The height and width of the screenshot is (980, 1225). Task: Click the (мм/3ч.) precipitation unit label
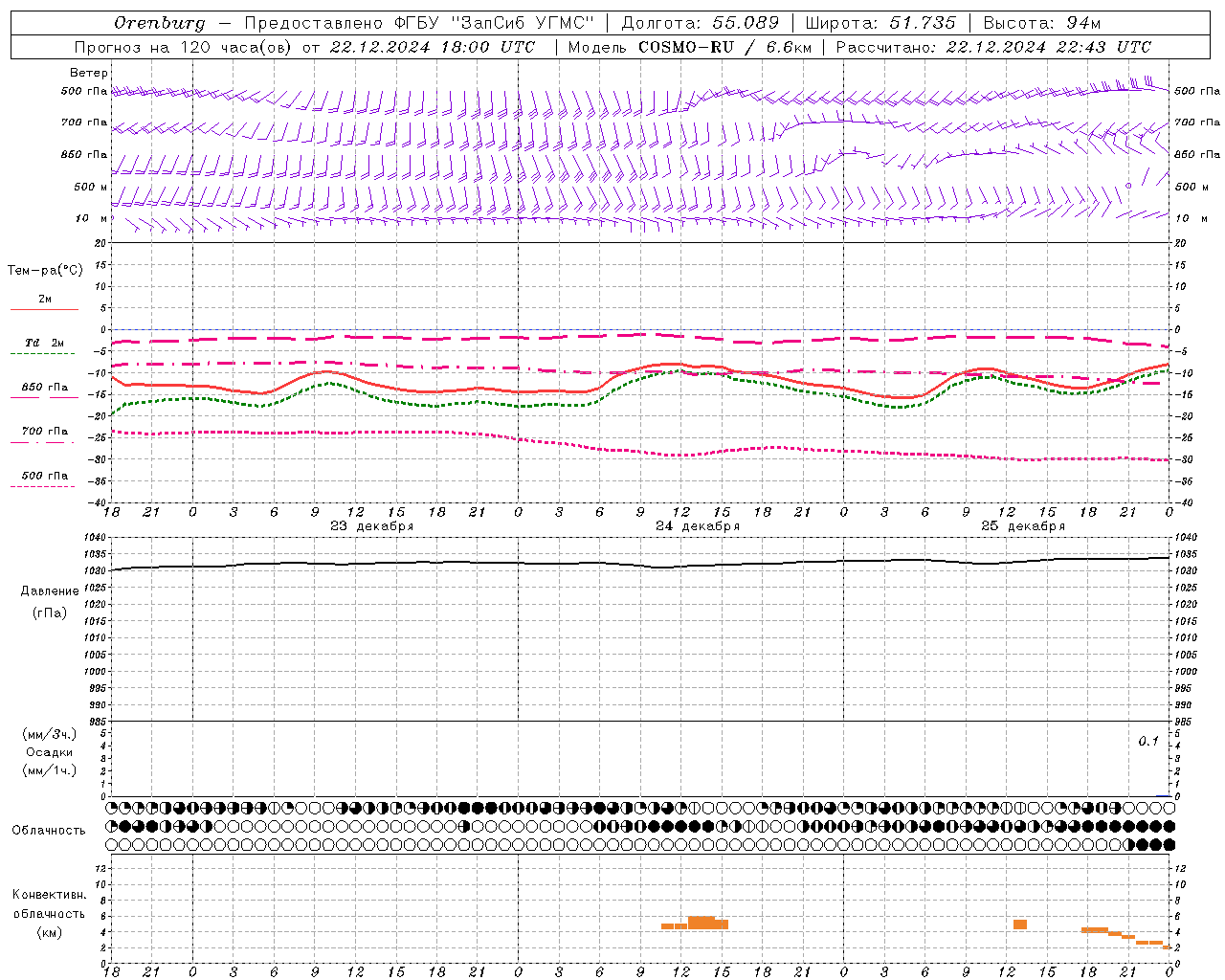coord(49,735)
